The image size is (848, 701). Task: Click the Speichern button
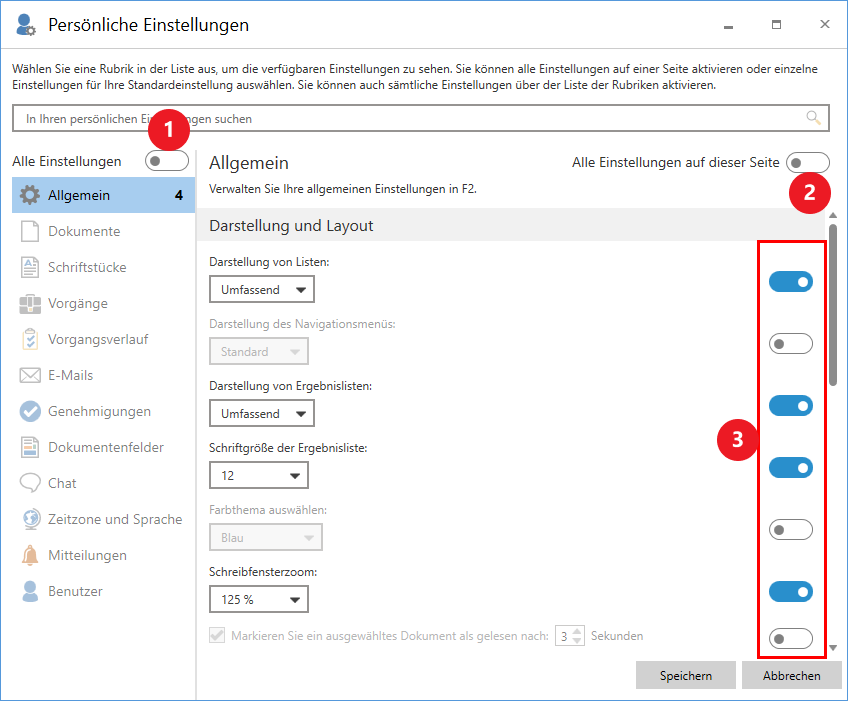pos(686,676)
